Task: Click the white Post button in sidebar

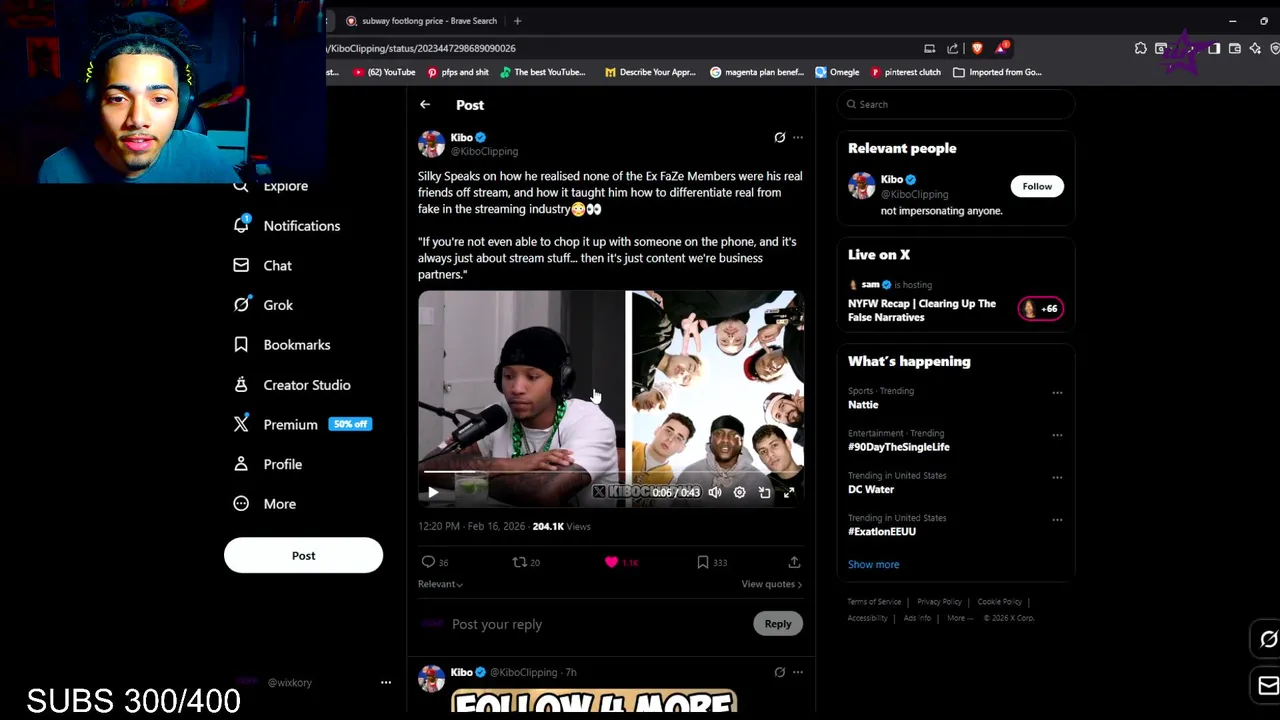Action: (x=303, y=555)
